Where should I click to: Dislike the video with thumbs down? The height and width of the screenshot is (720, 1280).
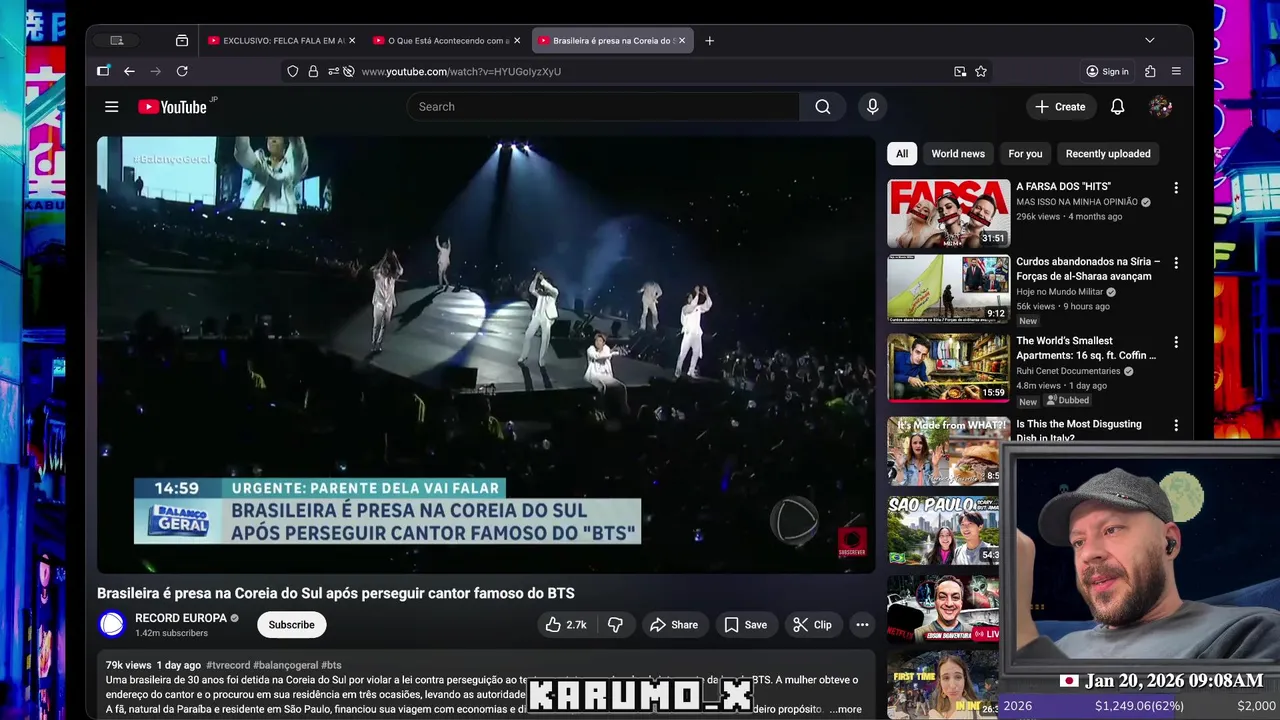click(615, 625)
